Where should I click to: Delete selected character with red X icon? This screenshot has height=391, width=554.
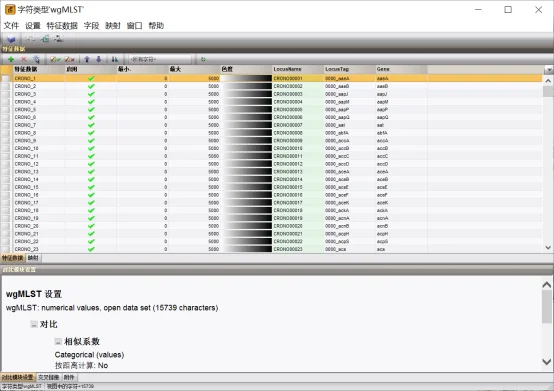coord(24,59)
